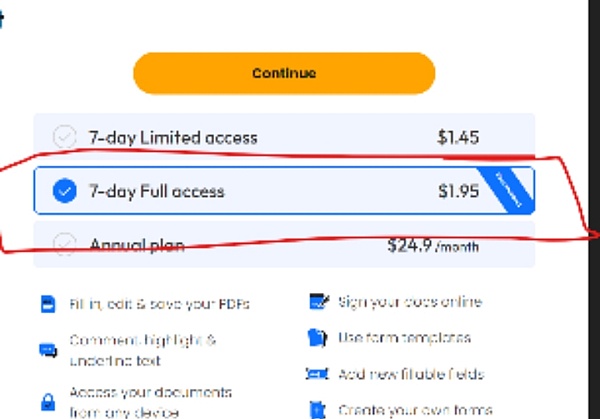Click the $1.95 price on Full access
Screen dimensions: 600x419
coord(458,191)
